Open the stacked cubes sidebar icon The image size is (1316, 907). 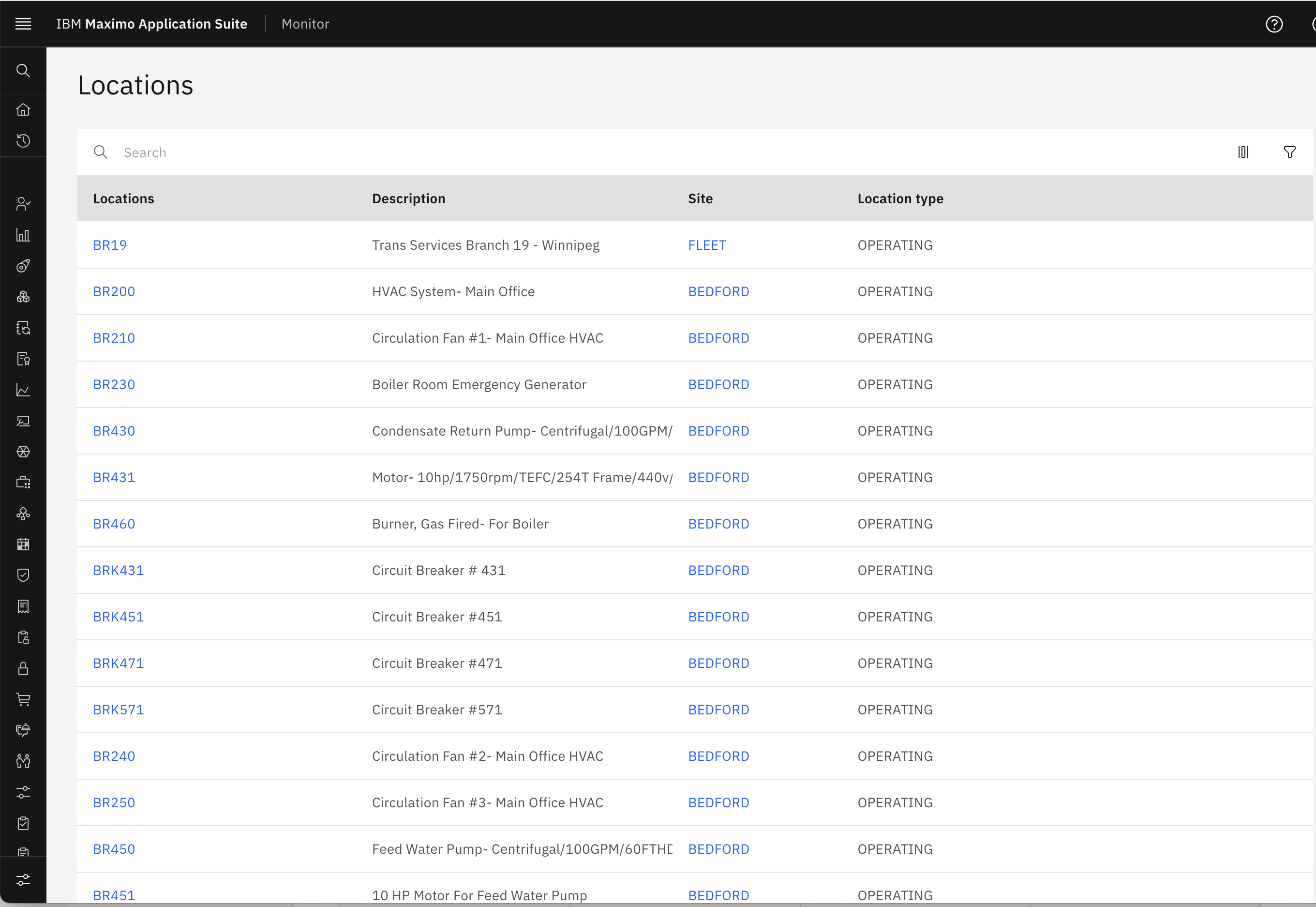click(23, 297)
